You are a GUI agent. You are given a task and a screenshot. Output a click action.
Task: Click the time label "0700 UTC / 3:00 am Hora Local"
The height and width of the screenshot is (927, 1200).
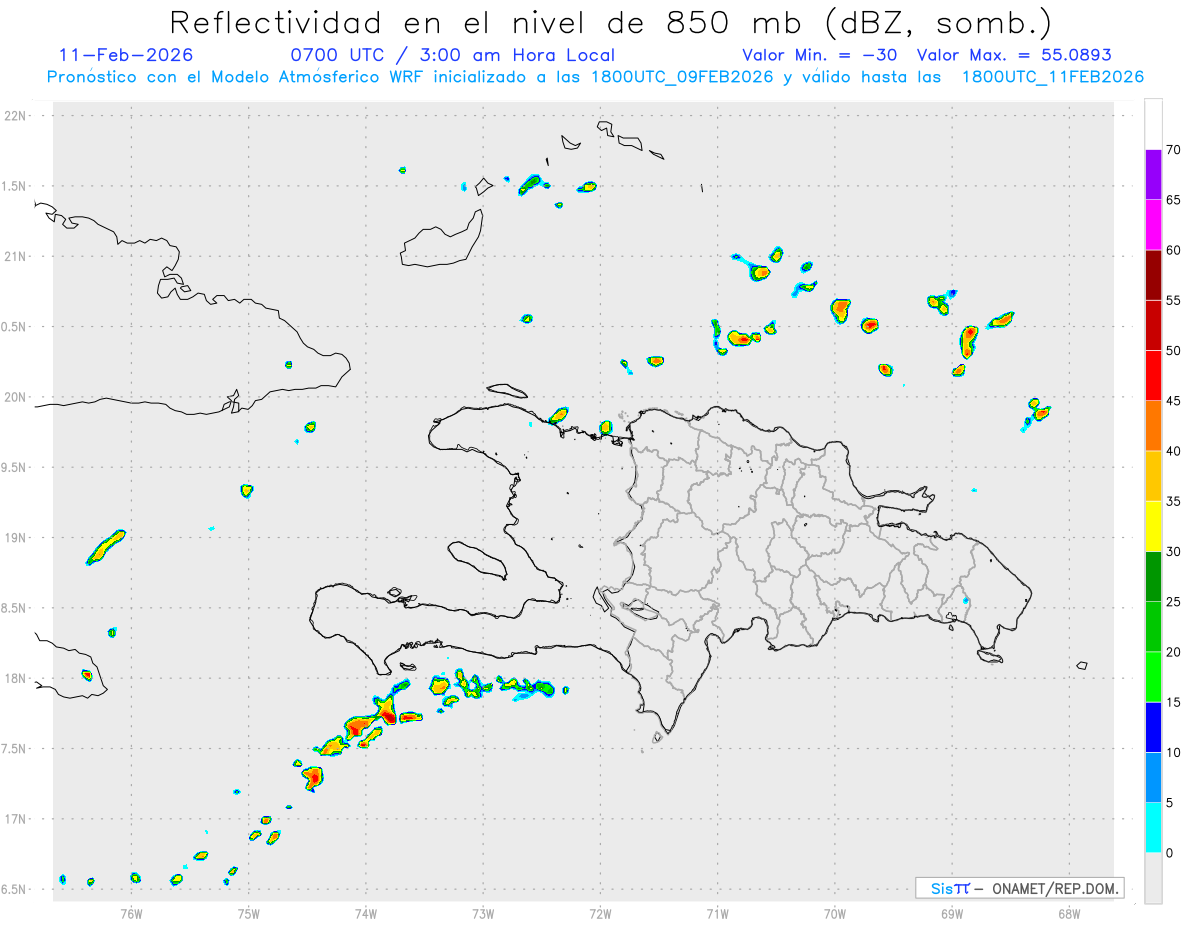pos(452,55)
